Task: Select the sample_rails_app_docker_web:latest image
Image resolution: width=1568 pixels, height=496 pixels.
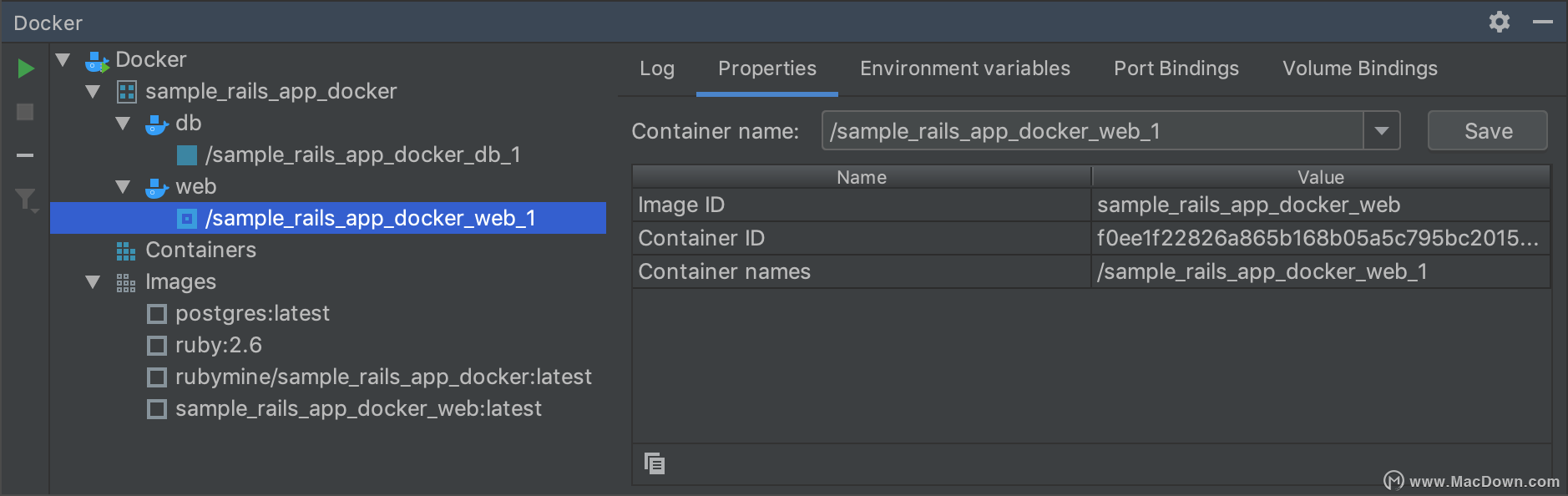Action: (344, 409)
